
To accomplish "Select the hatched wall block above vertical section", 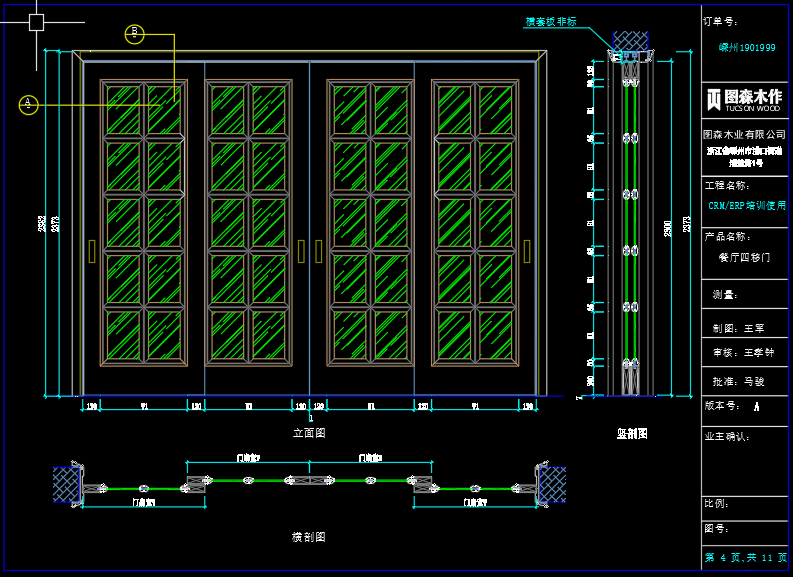I will 630,40.
